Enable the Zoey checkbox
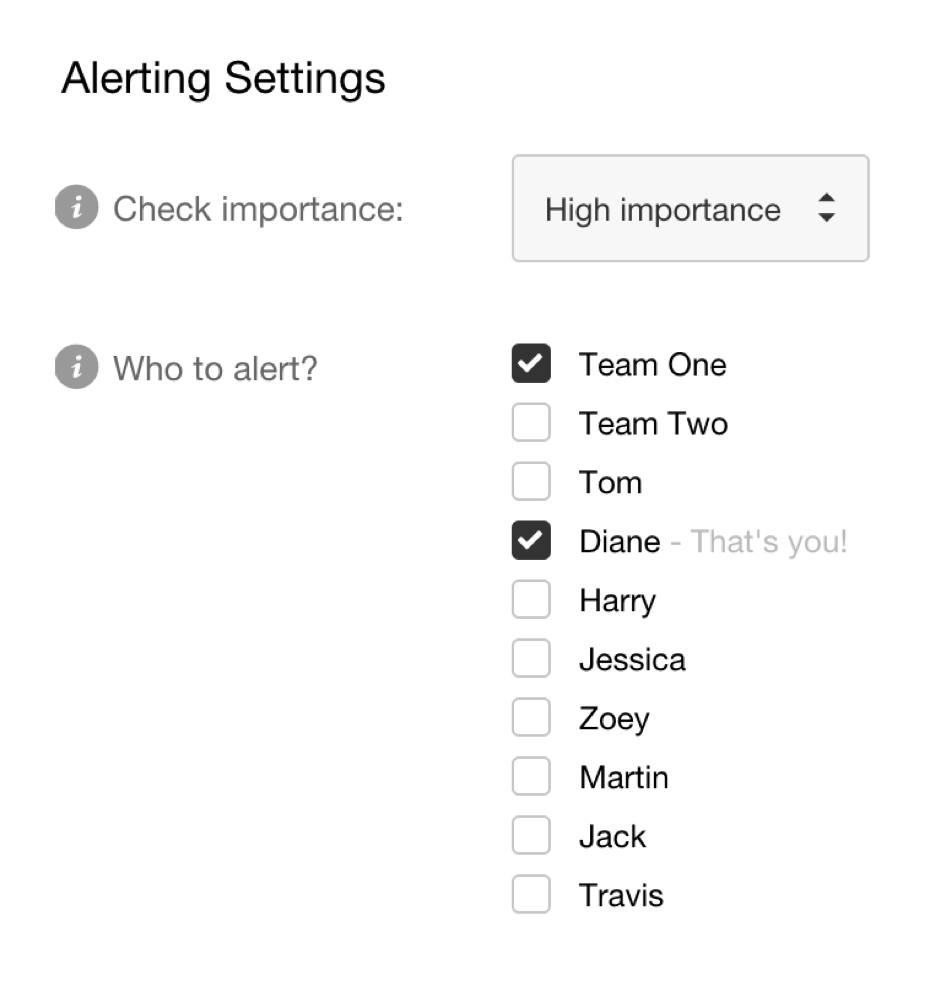 tap(531, 719)
